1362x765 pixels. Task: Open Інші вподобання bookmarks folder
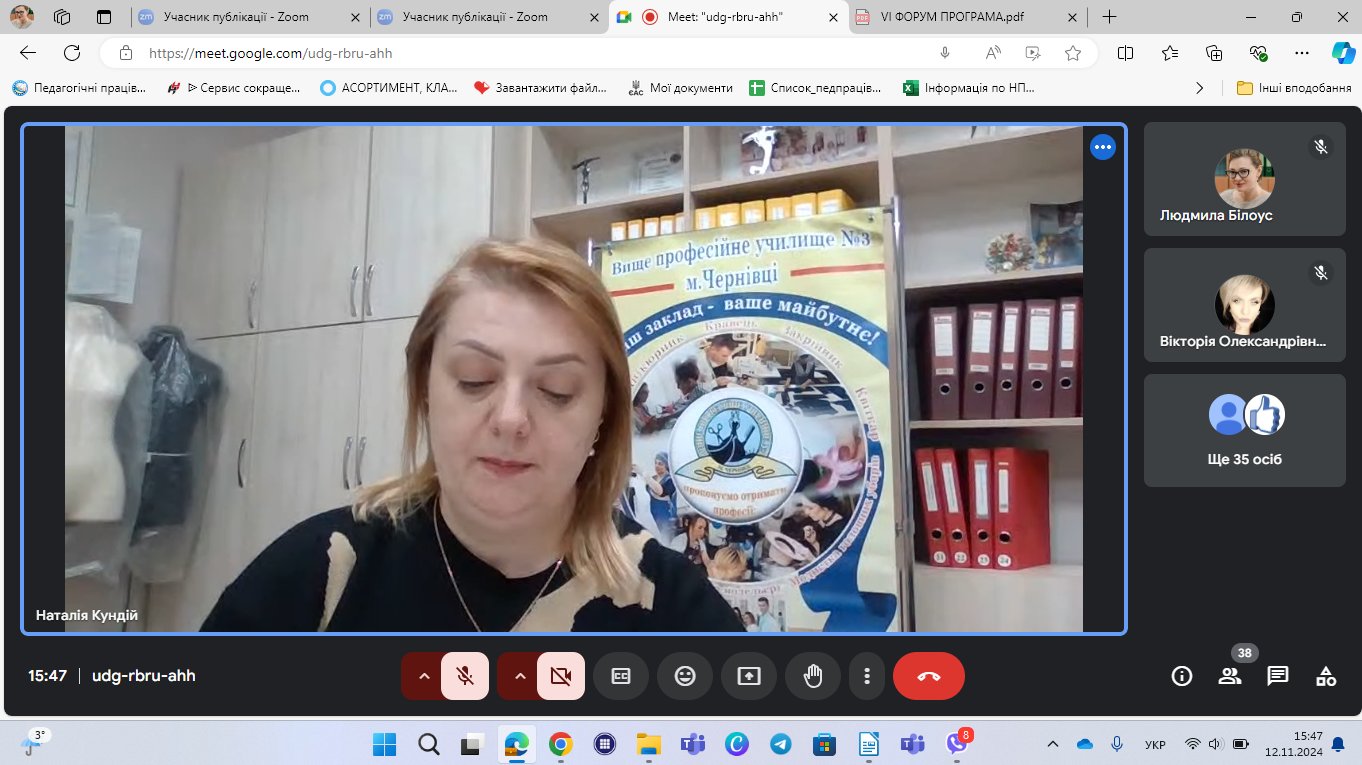1294,88
